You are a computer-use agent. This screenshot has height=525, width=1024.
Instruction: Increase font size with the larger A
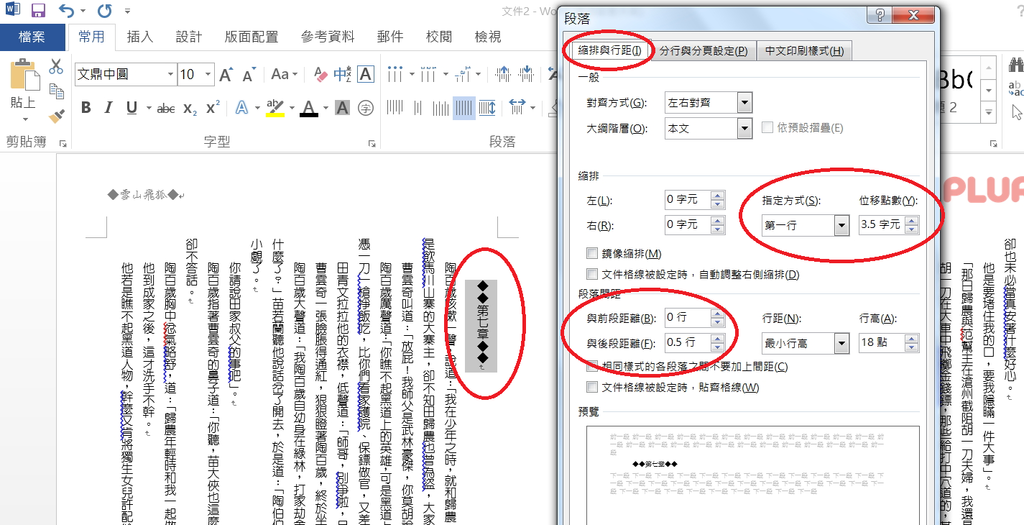(226, 74)
